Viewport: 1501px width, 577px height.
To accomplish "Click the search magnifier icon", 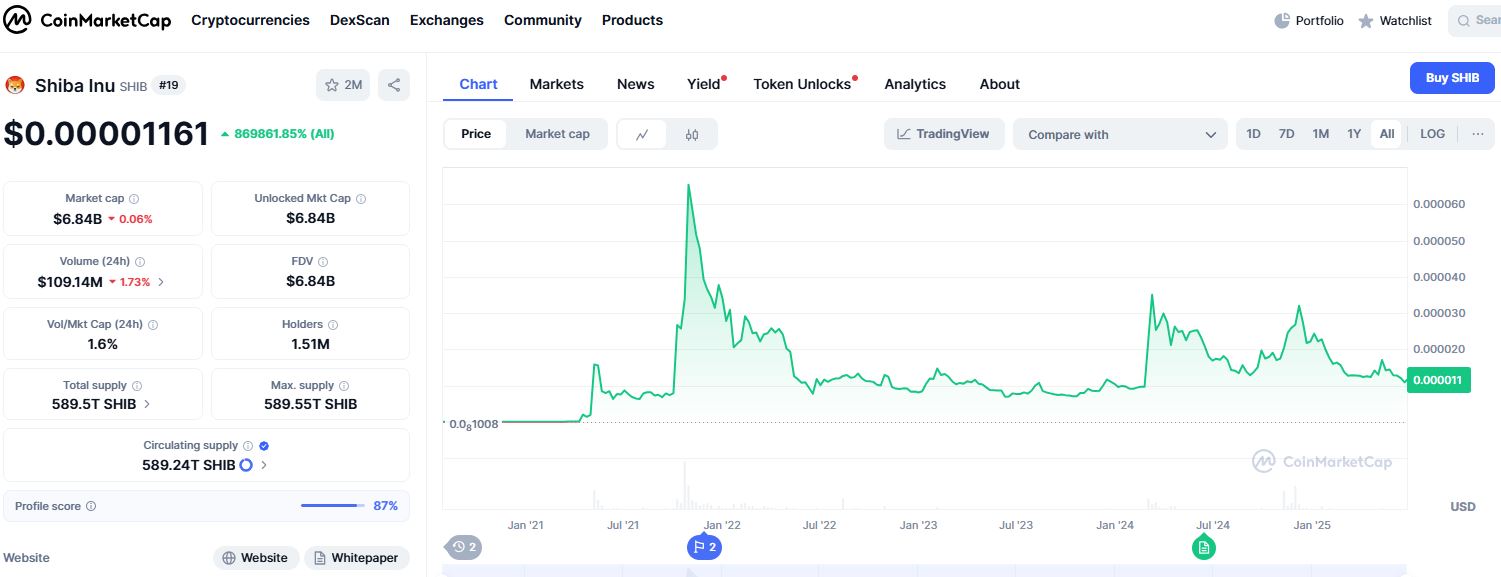I will coord(1465,21).
